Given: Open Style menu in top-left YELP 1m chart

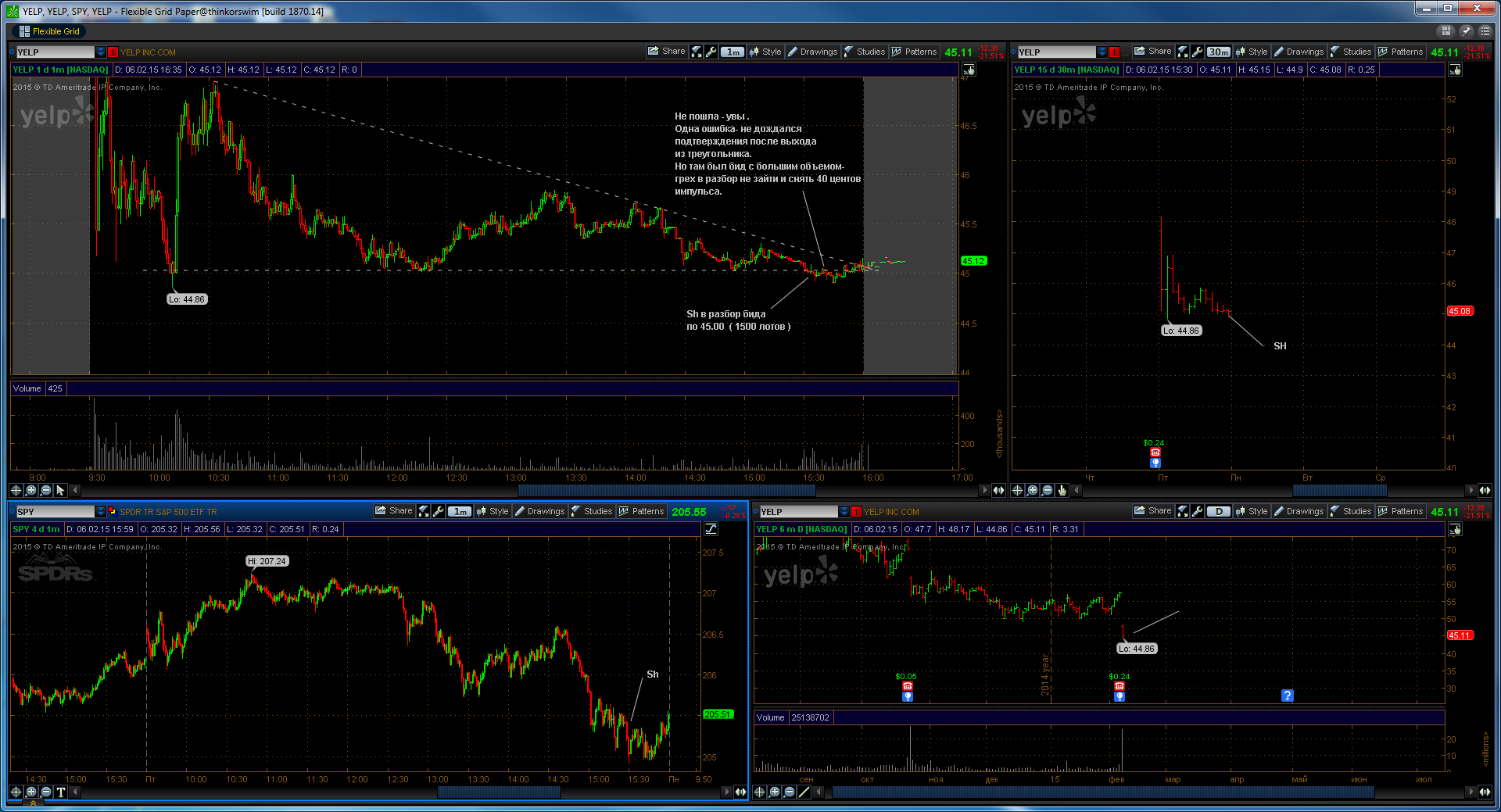Looking at the screenshot, I should coord(765,52).
